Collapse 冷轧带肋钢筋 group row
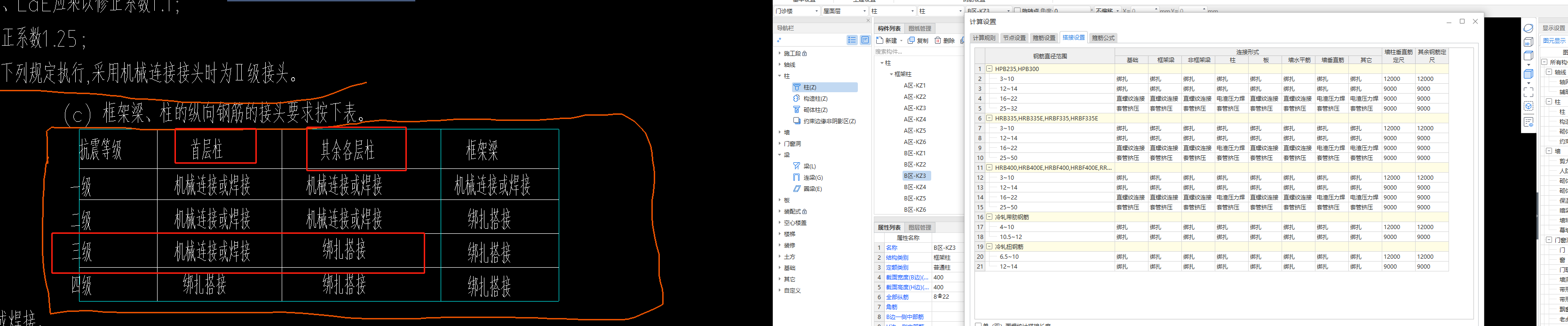Image resolution: width=1568 pixels, height=326 pixels. tap(990, 217)
